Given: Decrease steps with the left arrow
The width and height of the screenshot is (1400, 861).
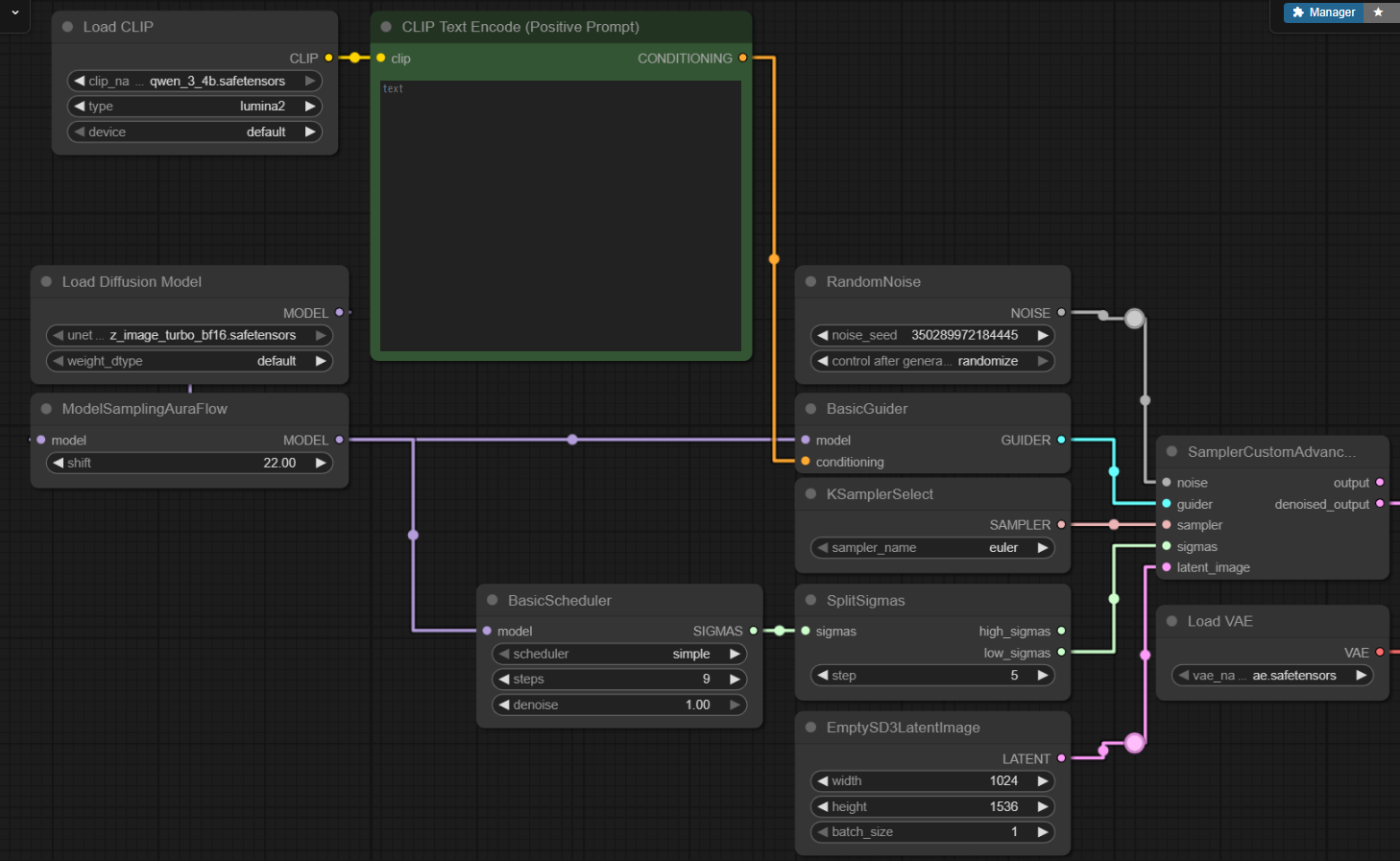Looking at the screenshot, I should [504, 679].
